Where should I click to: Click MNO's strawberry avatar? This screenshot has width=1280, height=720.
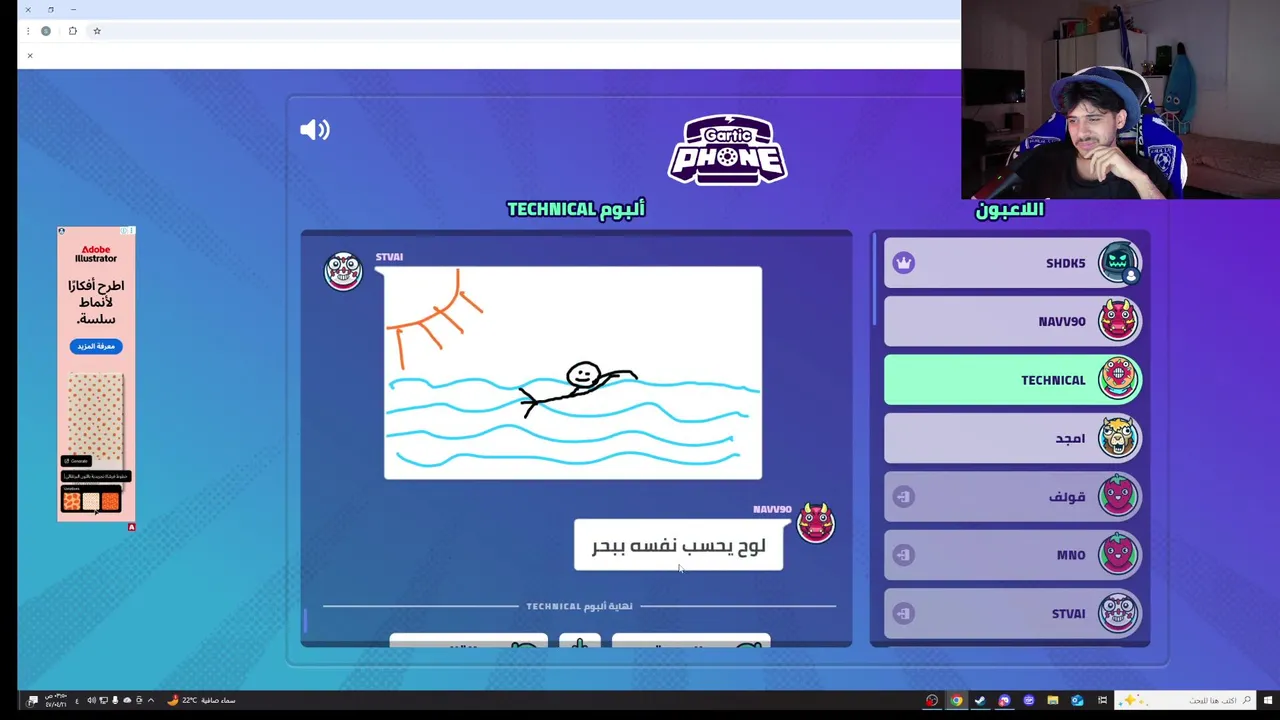[x=1118, y=554]
